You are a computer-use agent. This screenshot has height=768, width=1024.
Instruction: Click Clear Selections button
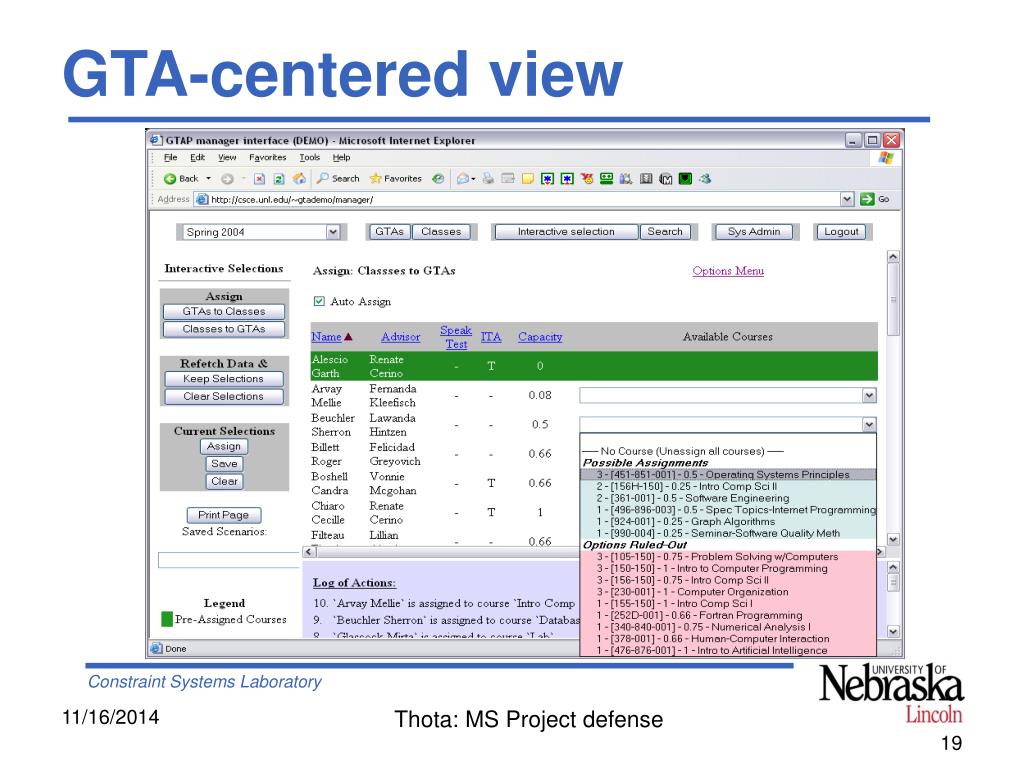tap(223, 396)
